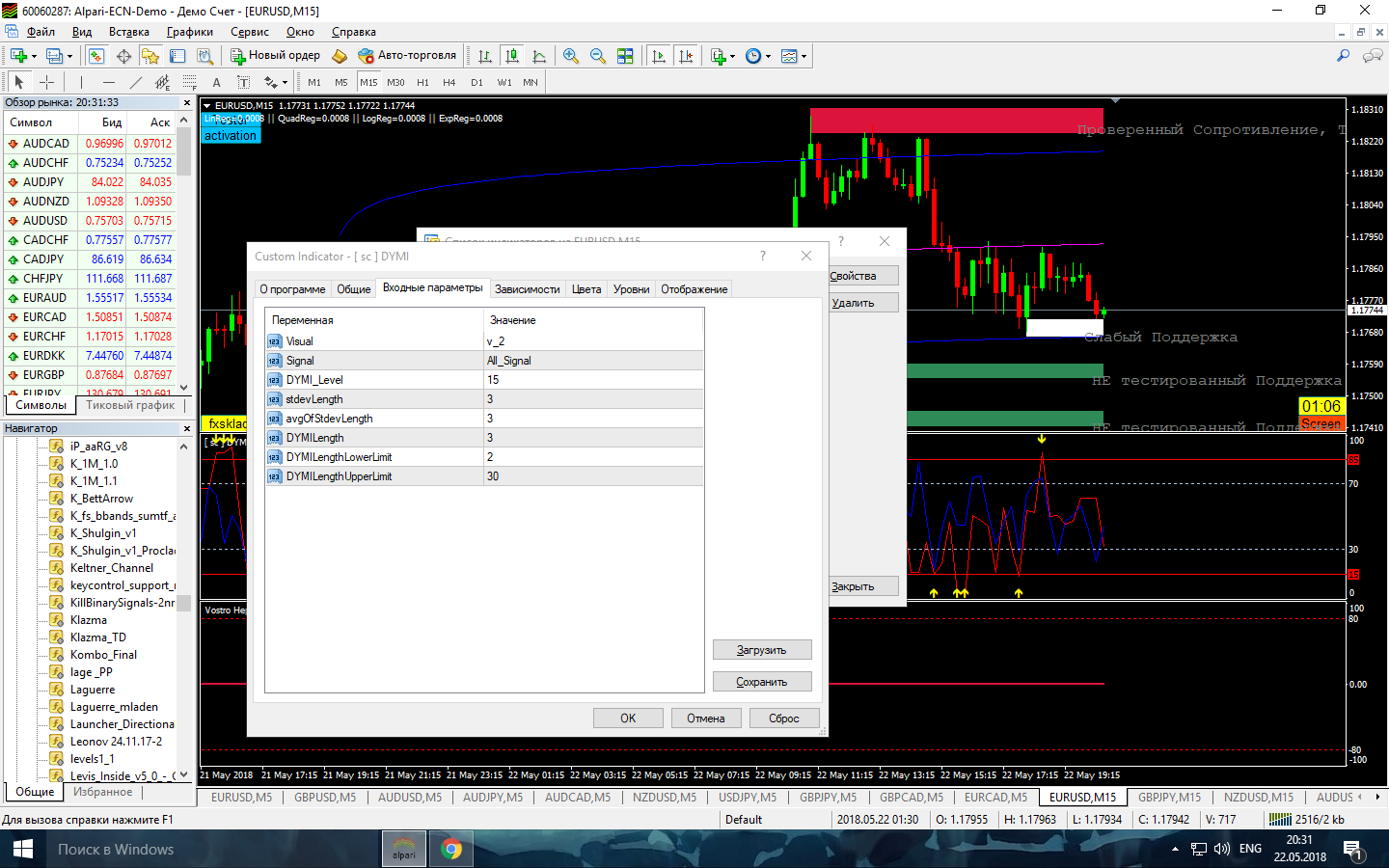Toggle the Navigator window star-folder icon

150,56
